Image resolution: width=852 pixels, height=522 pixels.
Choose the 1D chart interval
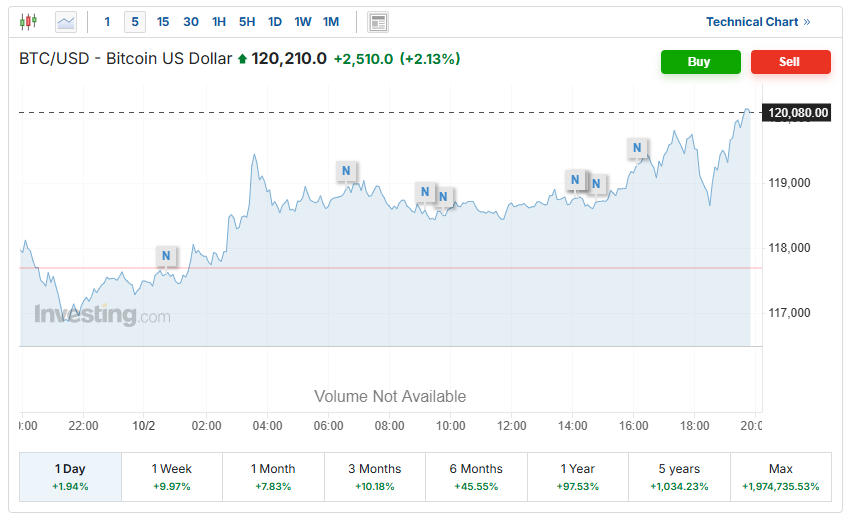click(275, 22)
